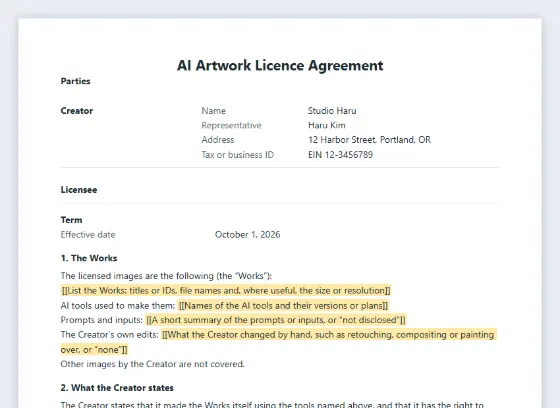
Task: Click the 'Effective date' label
Action: 88,235
